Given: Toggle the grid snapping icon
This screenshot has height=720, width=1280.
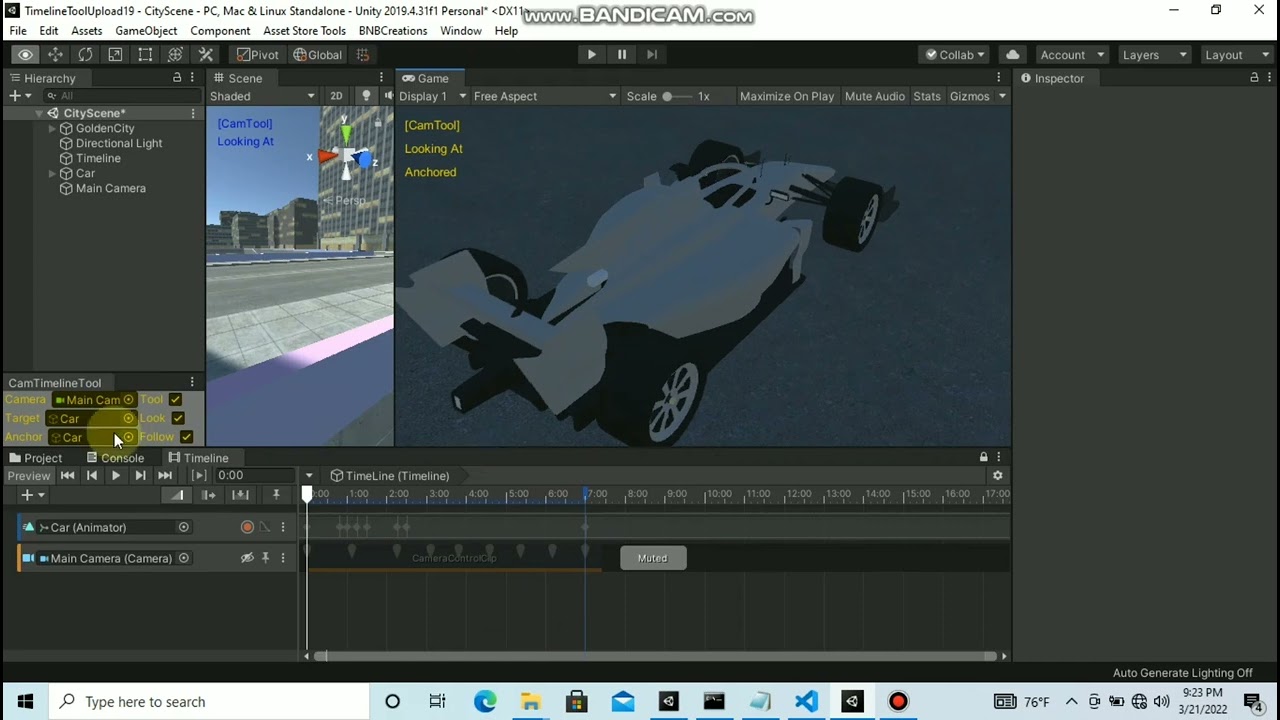Looking at the screenshot, I should pos(363,55).
